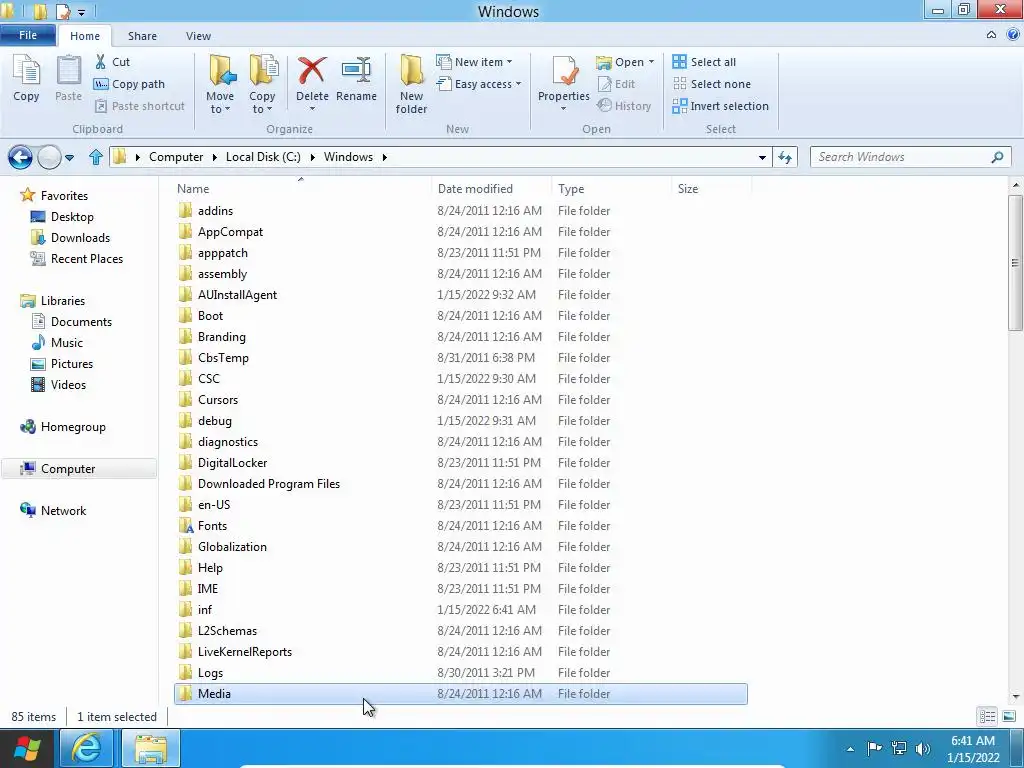Viewport: 1024px width, 768px height.
Task: Sort by the Type column header
Action: click(x=611, y=189)
